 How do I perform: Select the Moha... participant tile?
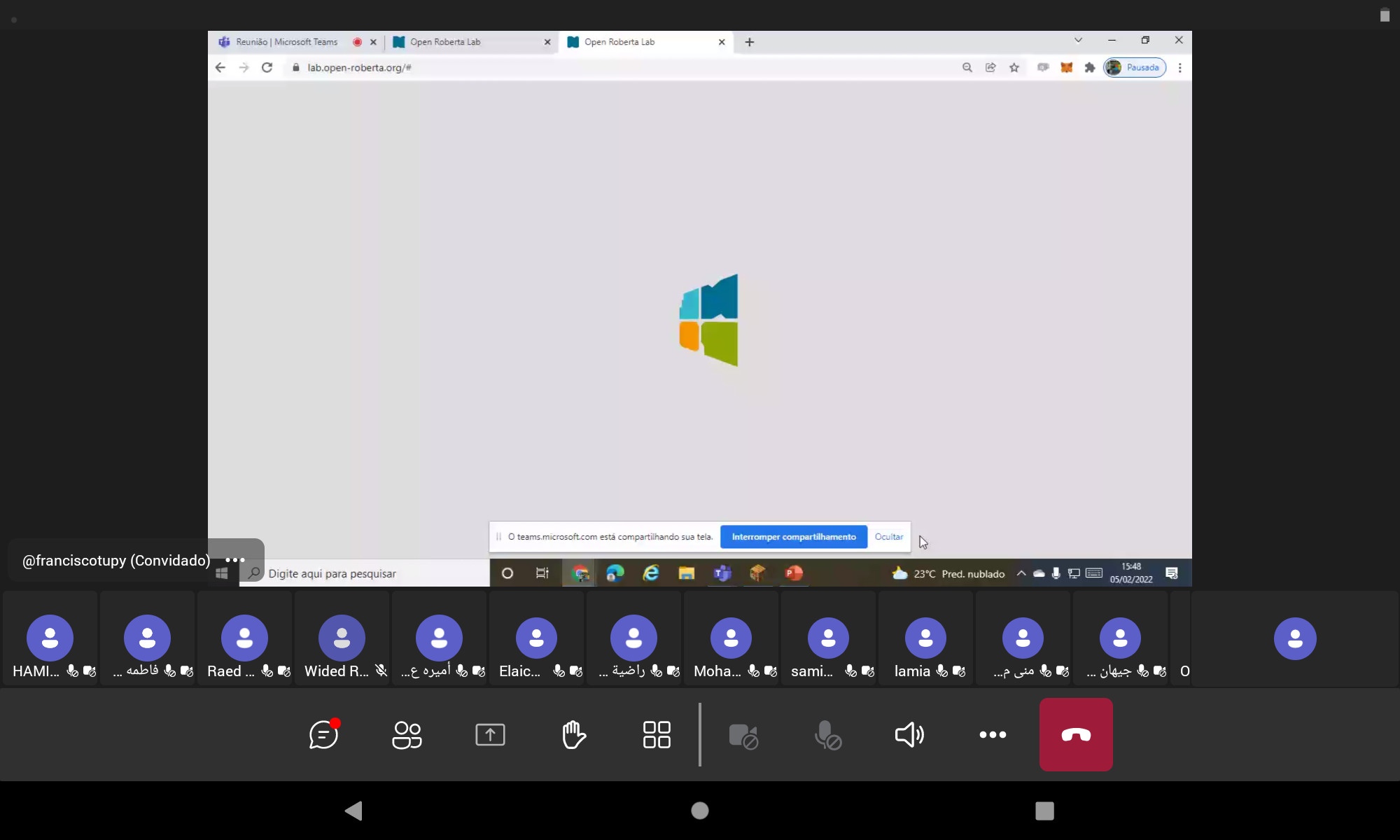point(731,638)
